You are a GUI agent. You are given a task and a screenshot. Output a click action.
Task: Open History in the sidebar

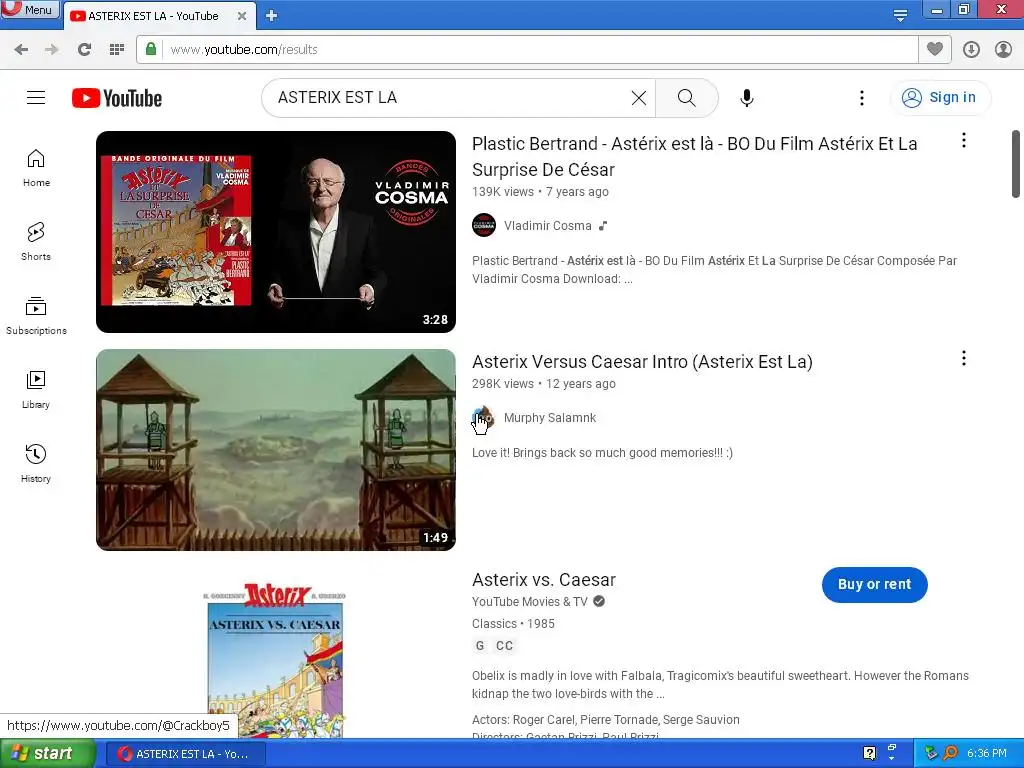[36, 464]
